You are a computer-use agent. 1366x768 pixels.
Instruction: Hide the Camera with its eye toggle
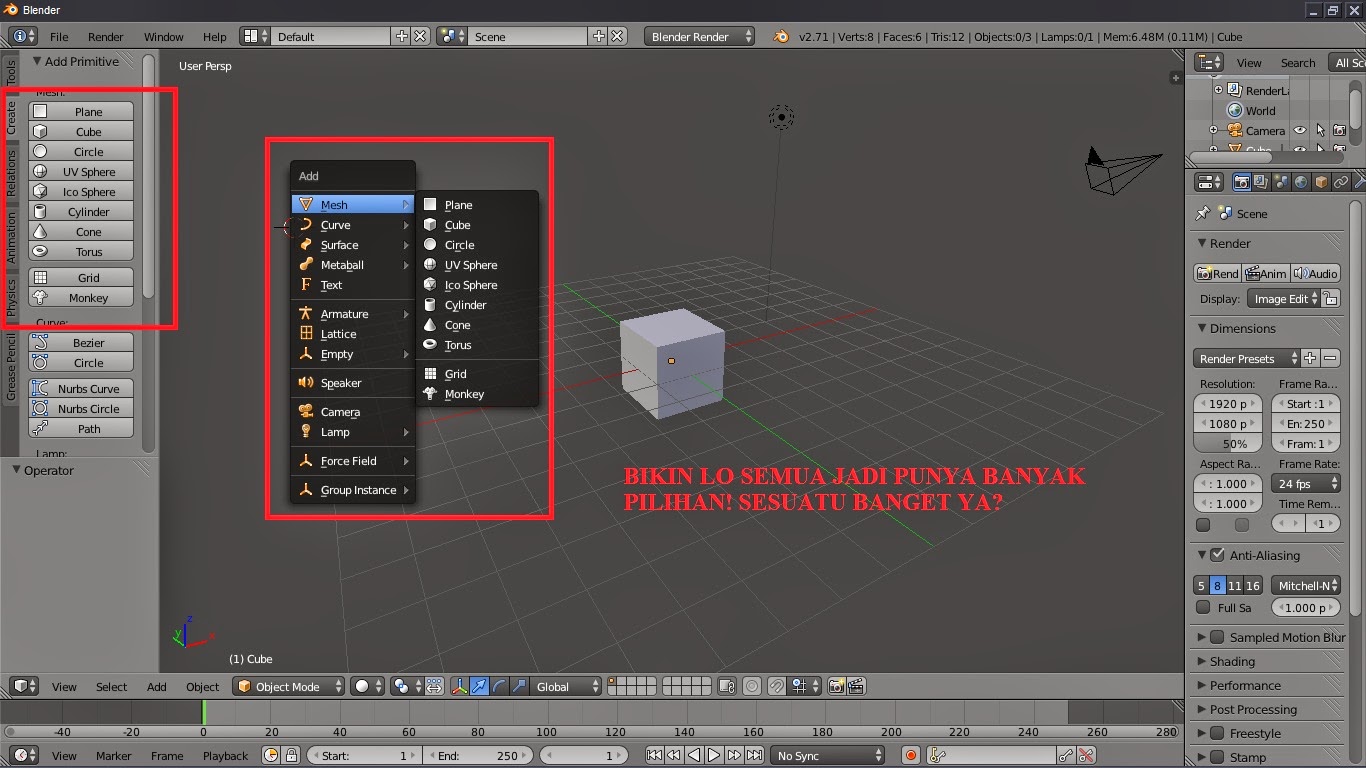[x=1299, y=130]
